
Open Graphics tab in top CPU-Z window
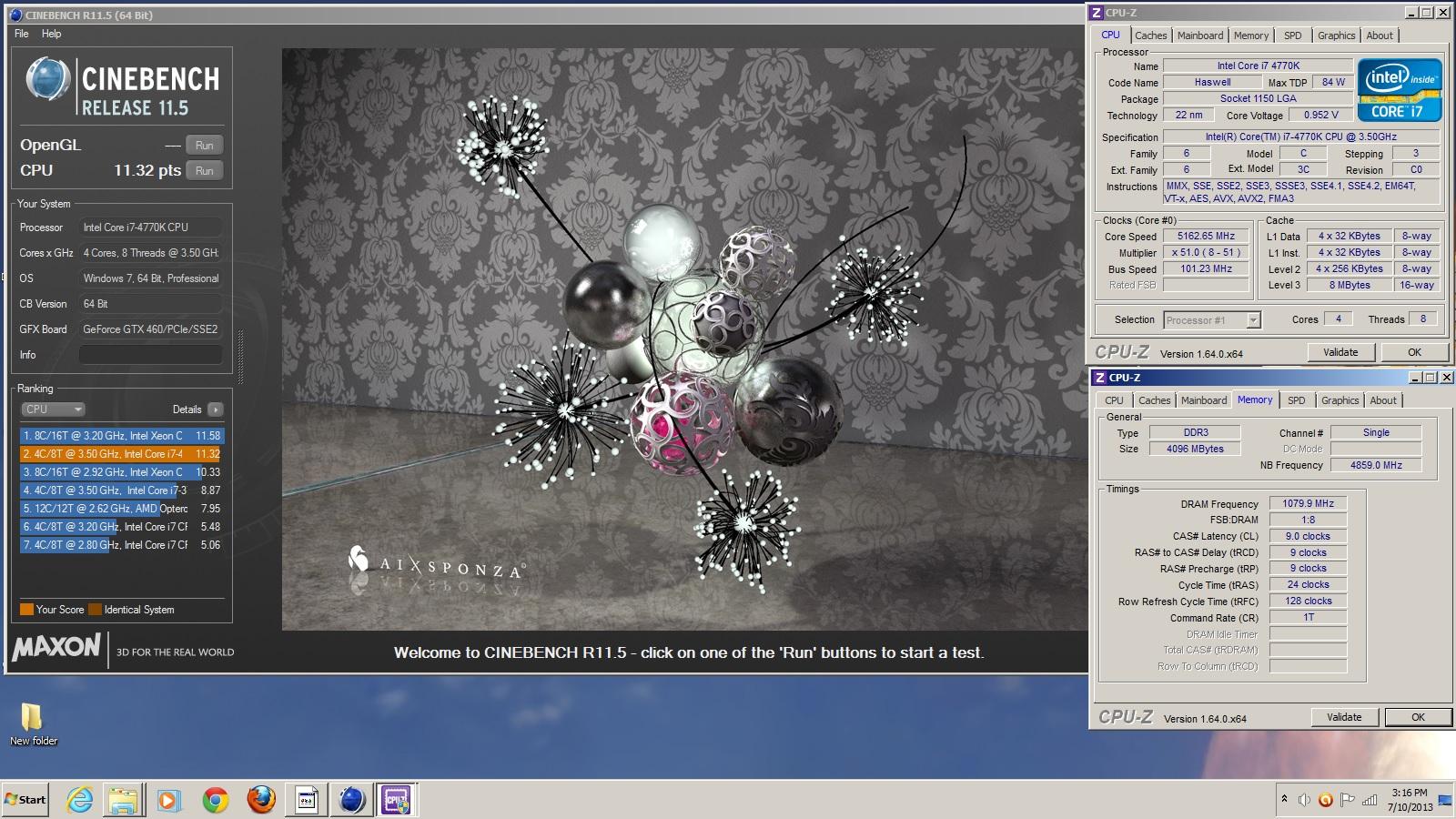1337,35
